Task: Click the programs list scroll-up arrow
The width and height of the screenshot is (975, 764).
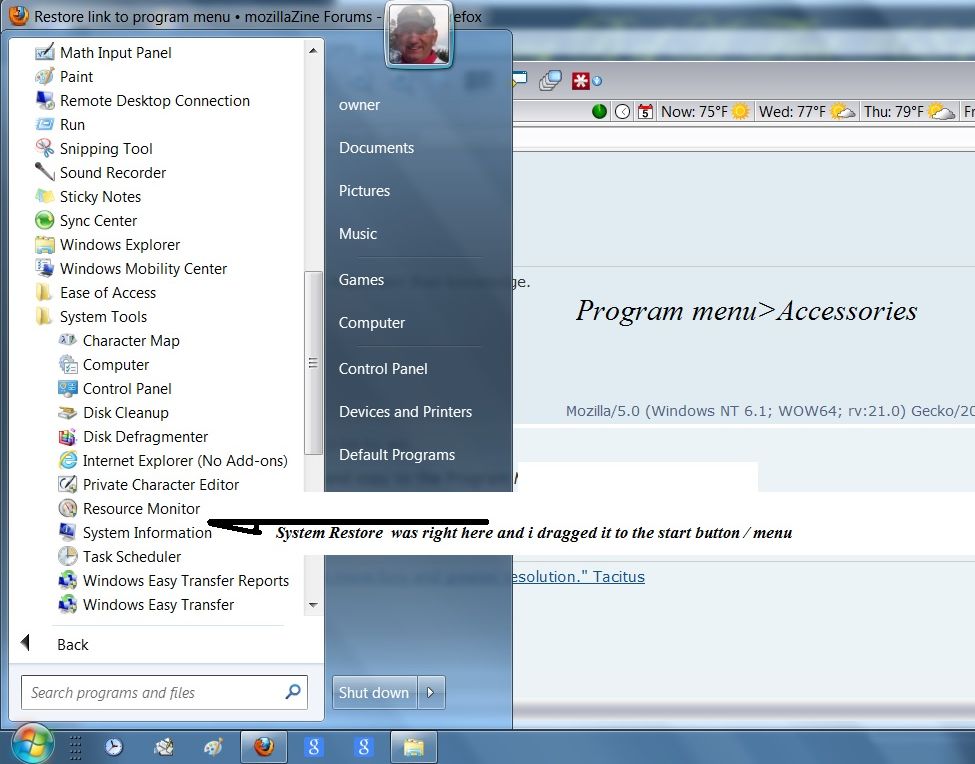Action: pos(313,50)
